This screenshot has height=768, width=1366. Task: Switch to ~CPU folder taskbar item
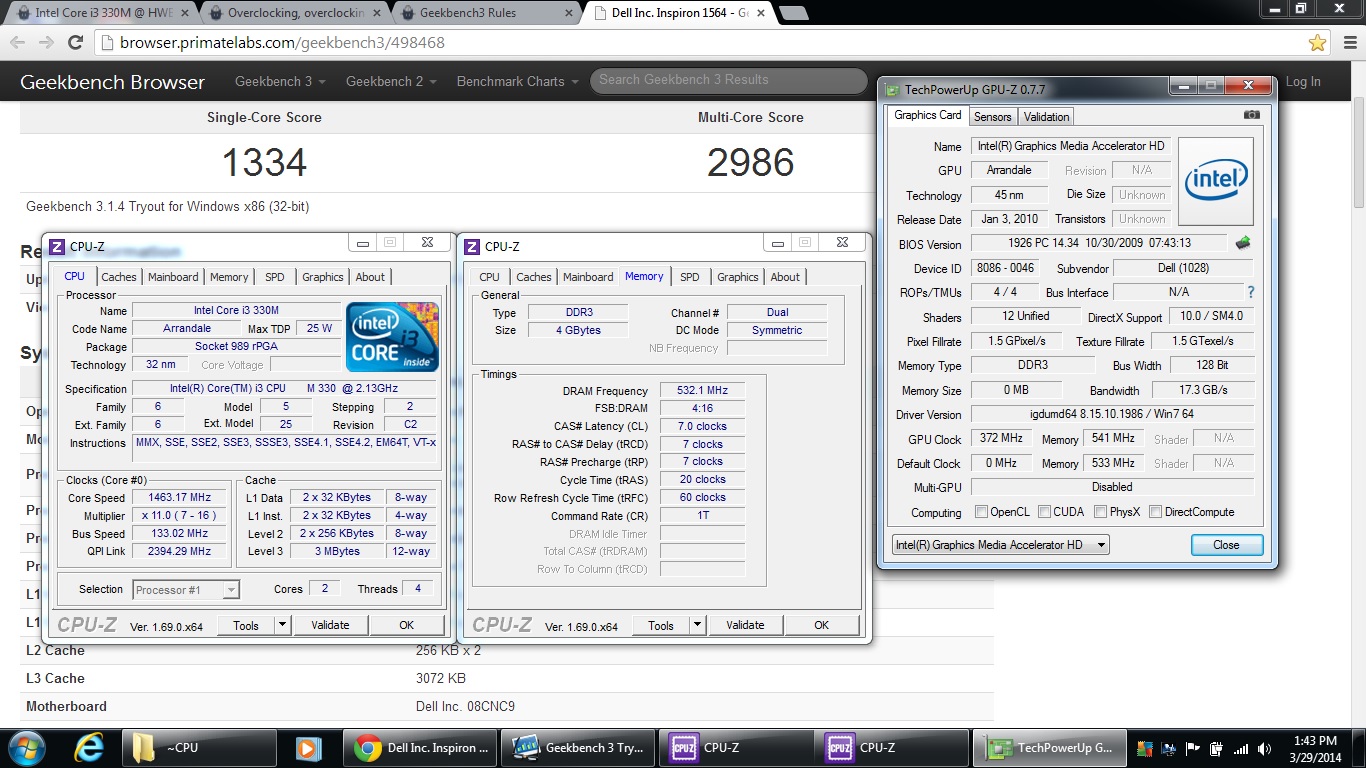click(199, 747)
